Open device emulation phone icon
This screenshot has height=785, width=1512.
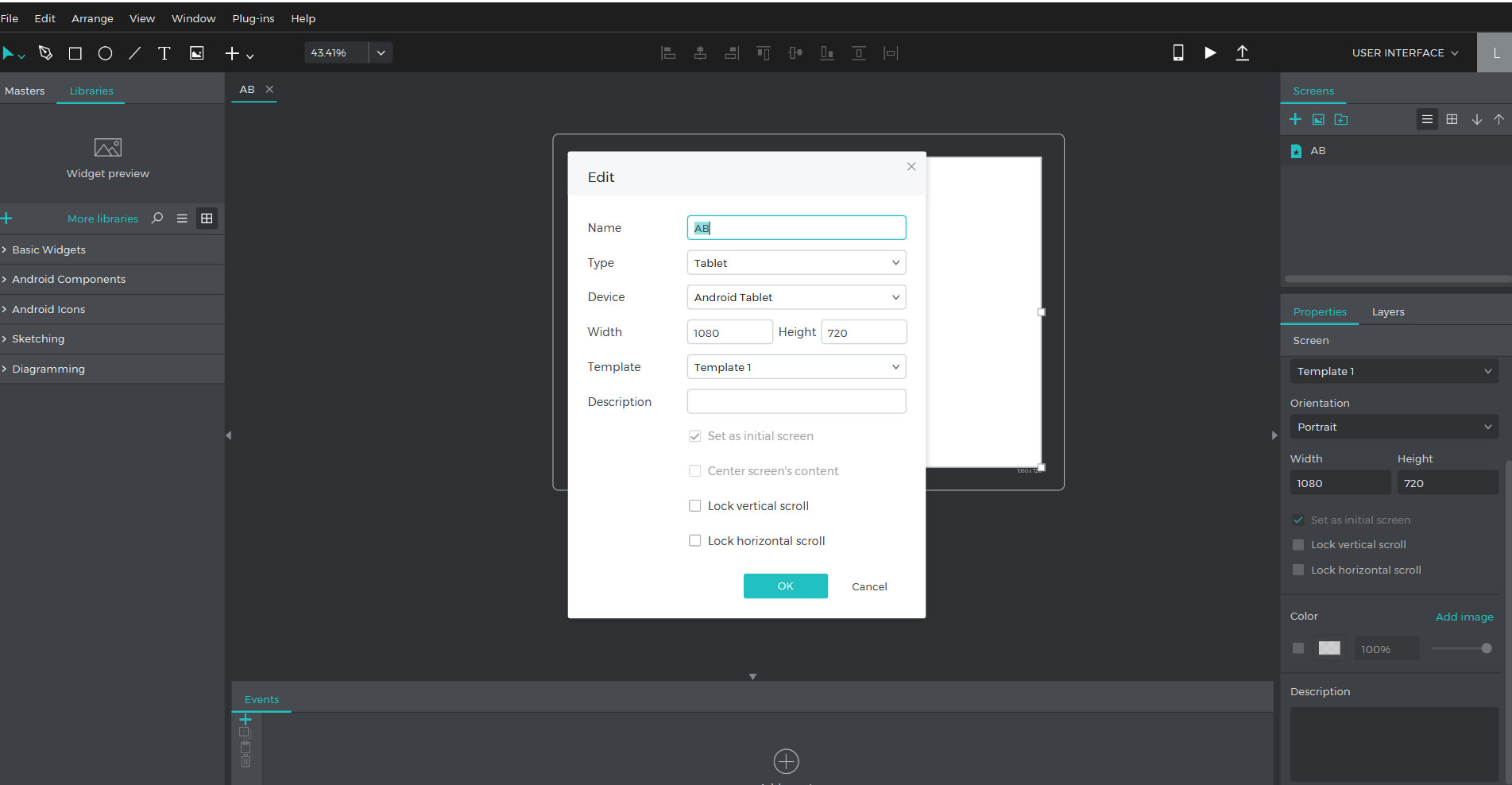1178,52
